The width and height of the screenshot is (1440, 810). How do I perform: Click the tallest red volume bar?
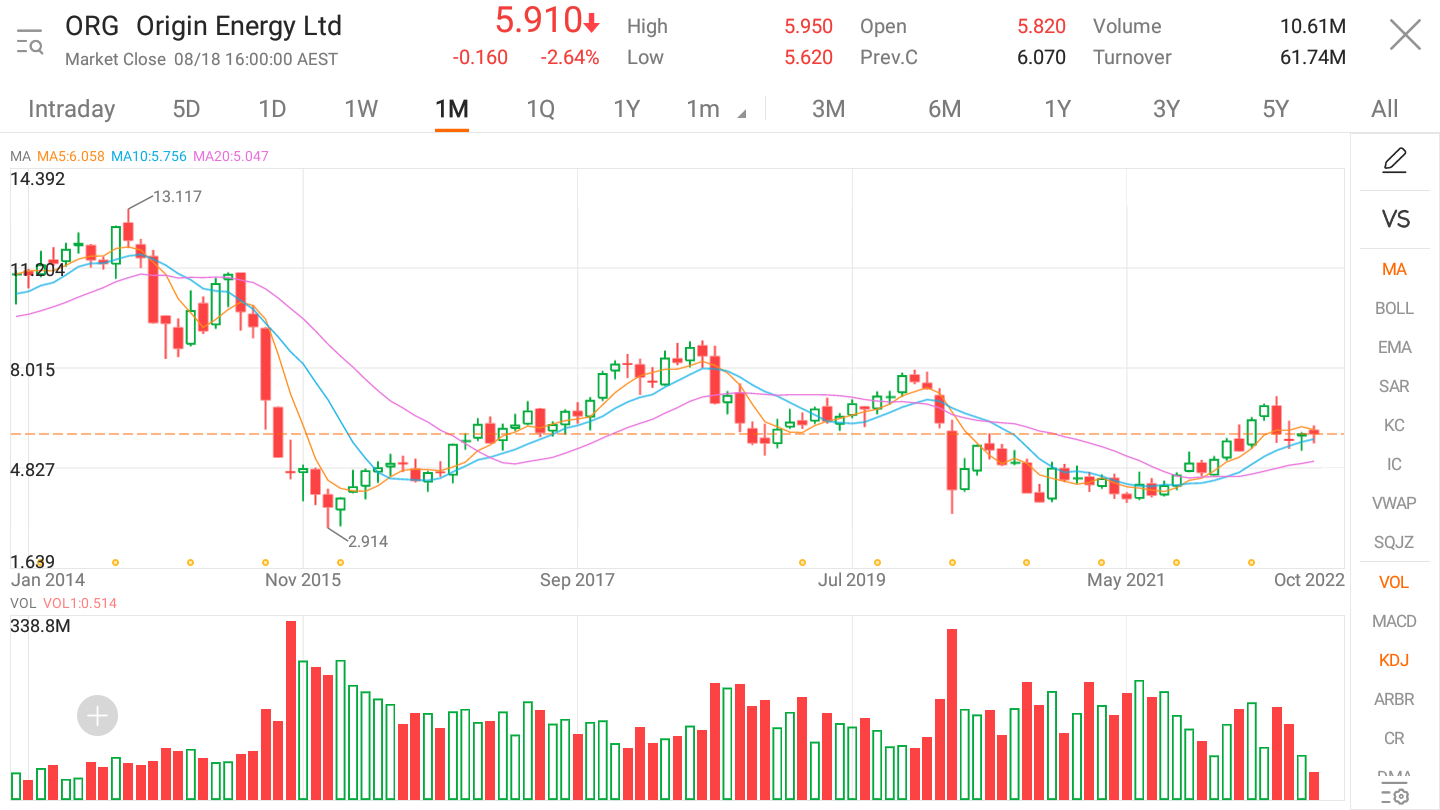[x=291, y=710]
